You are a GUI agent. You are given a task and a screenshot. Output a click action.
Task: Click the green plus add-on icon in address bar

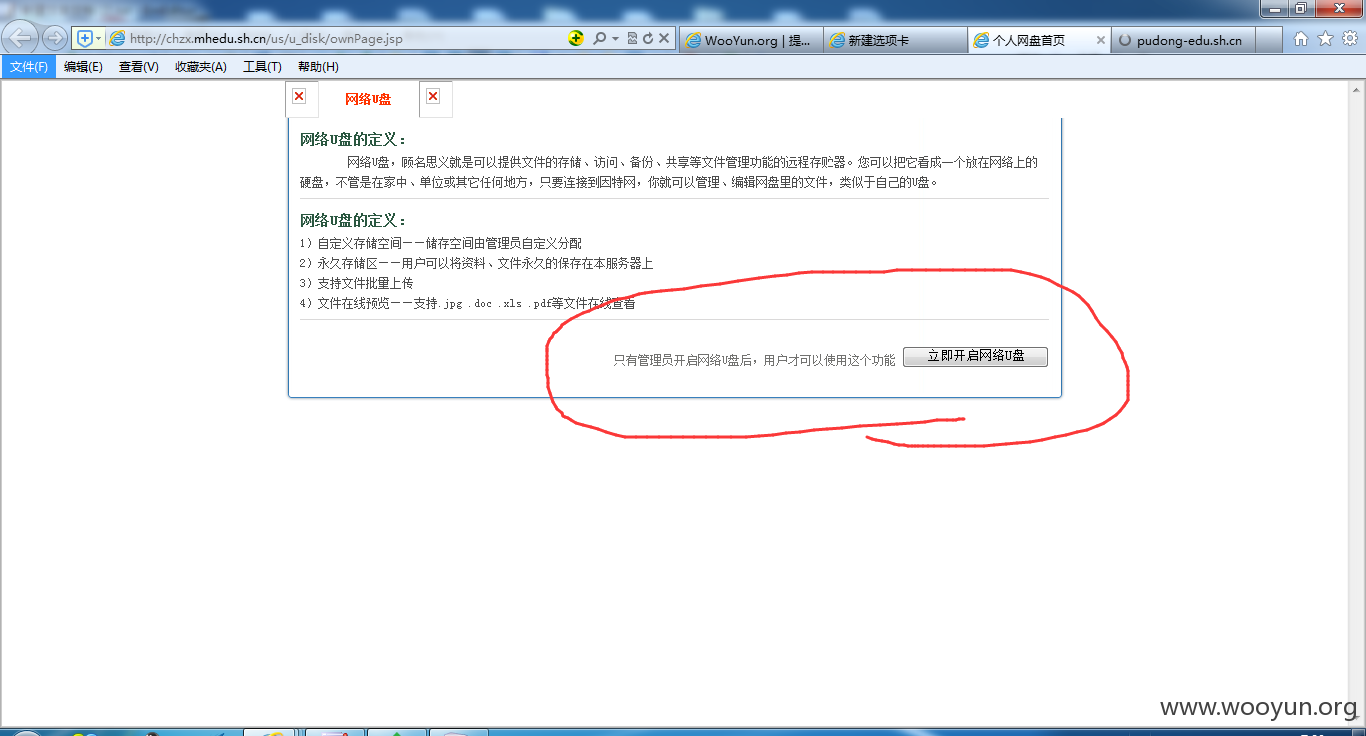tap(576, 39)
